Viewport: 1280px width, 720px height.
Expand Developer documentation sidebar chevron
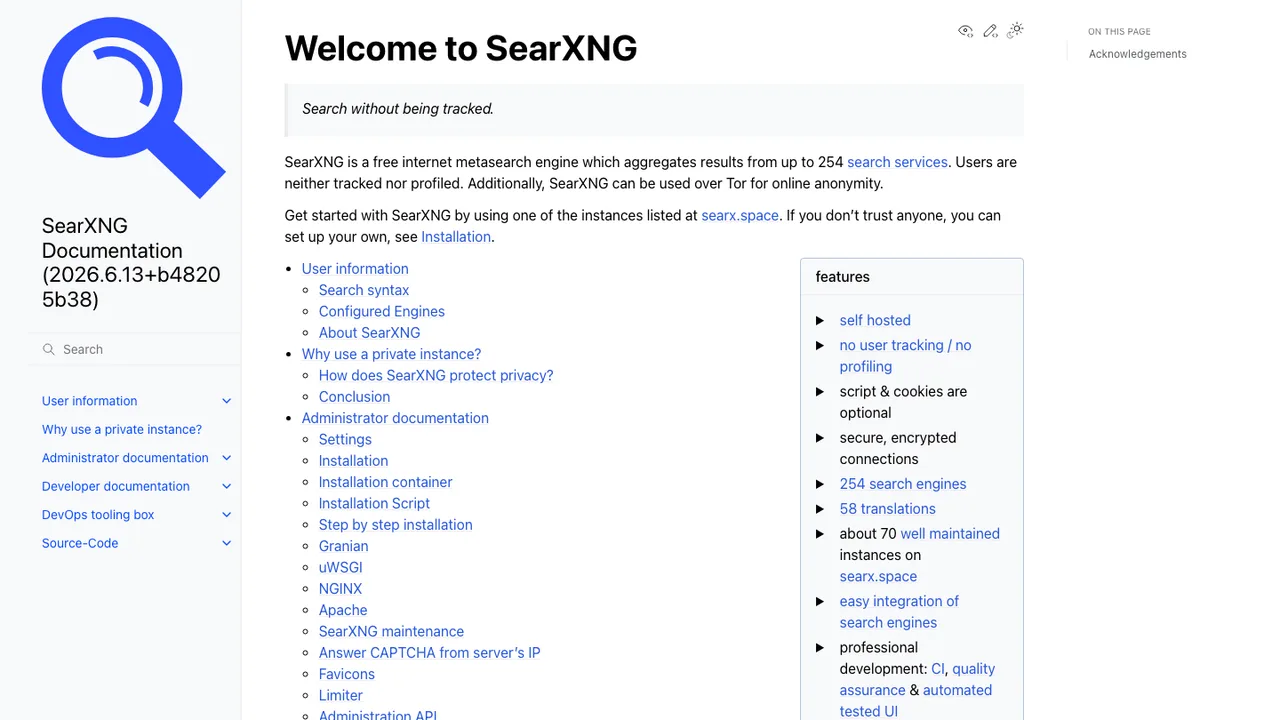point(226,486)
